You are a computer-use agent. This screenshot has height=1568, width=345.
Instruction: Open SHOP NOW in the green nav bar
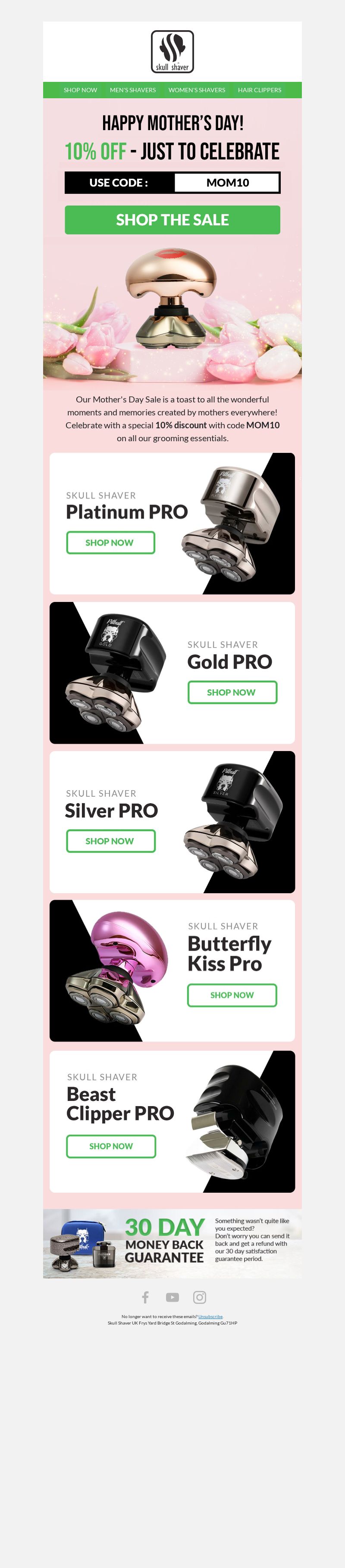click(81, 90)
